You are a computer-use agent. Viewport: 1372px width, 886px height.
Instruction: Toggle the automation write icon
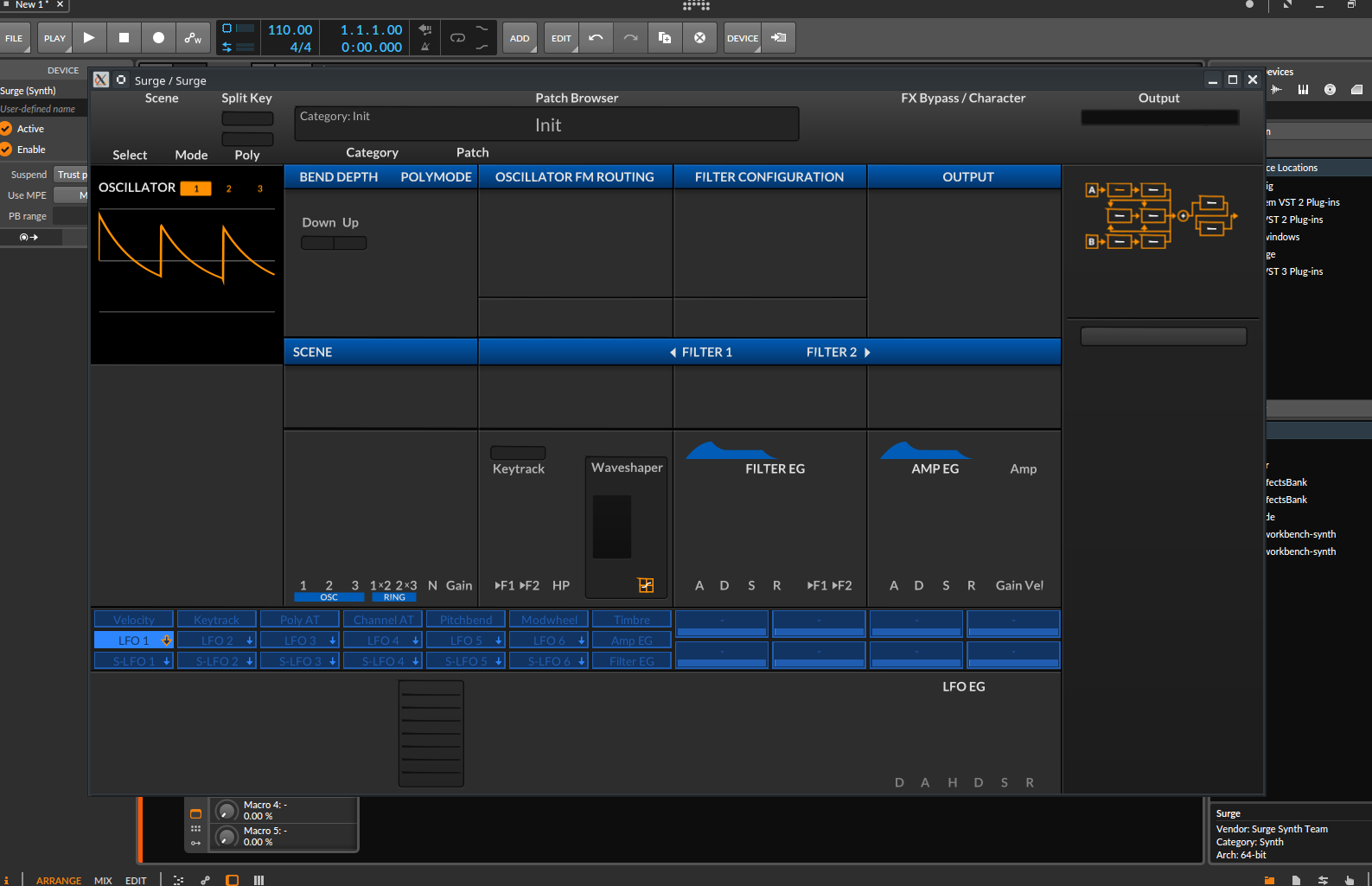193,38
